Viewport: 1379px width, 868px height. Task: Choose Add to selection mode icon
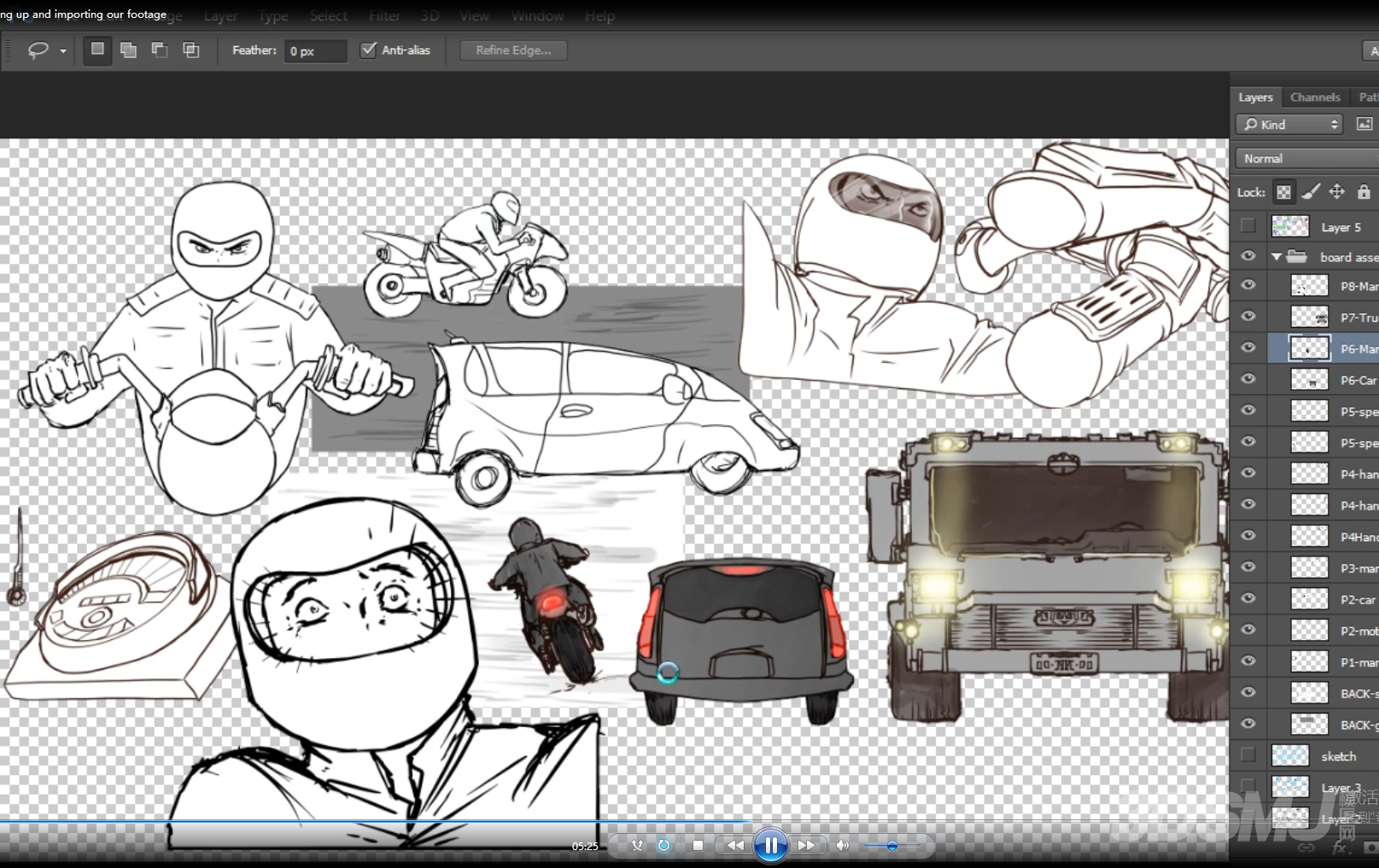point(128,50)
